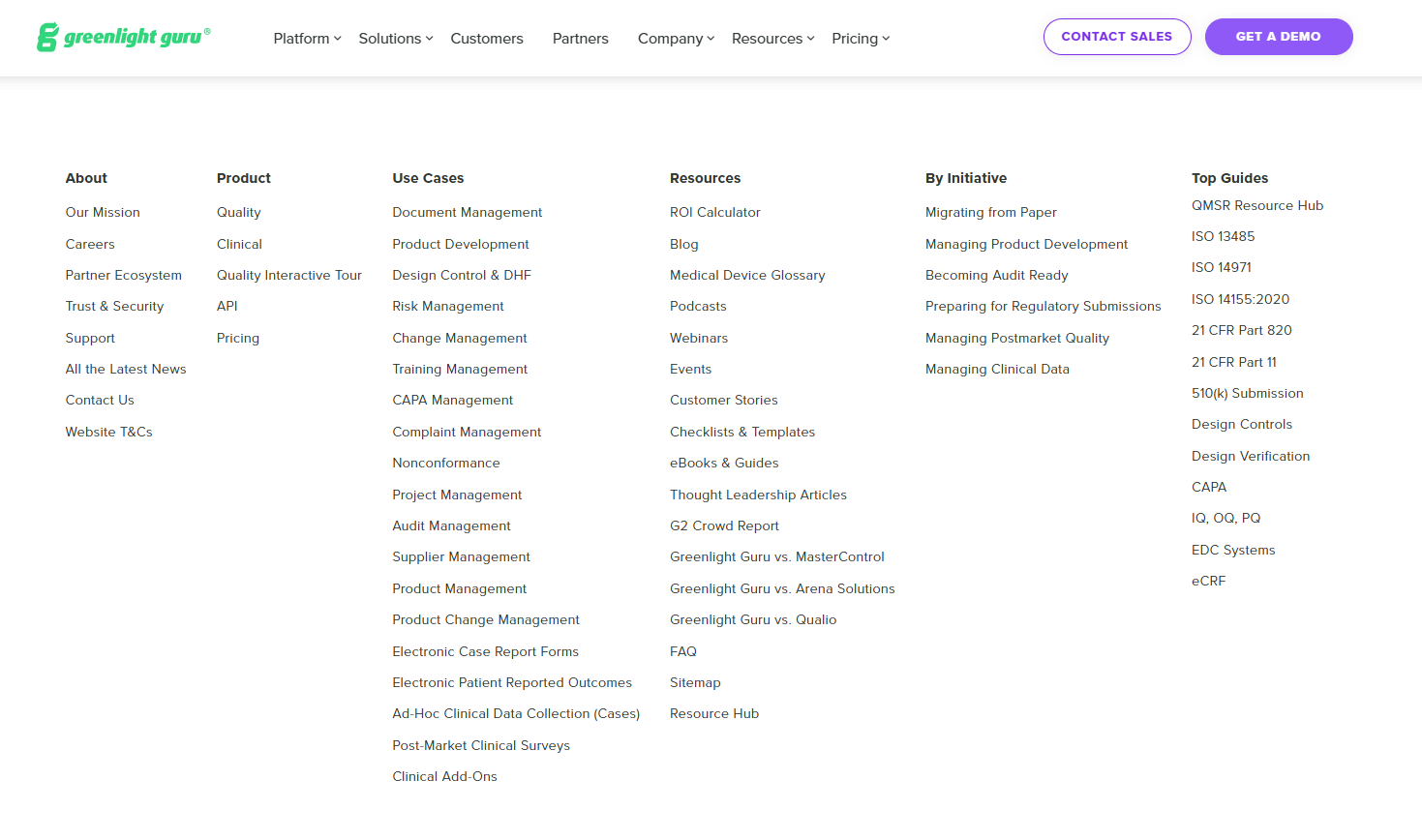
Task: Open Clinical Add-Ons link
Action: click(444, 776)
